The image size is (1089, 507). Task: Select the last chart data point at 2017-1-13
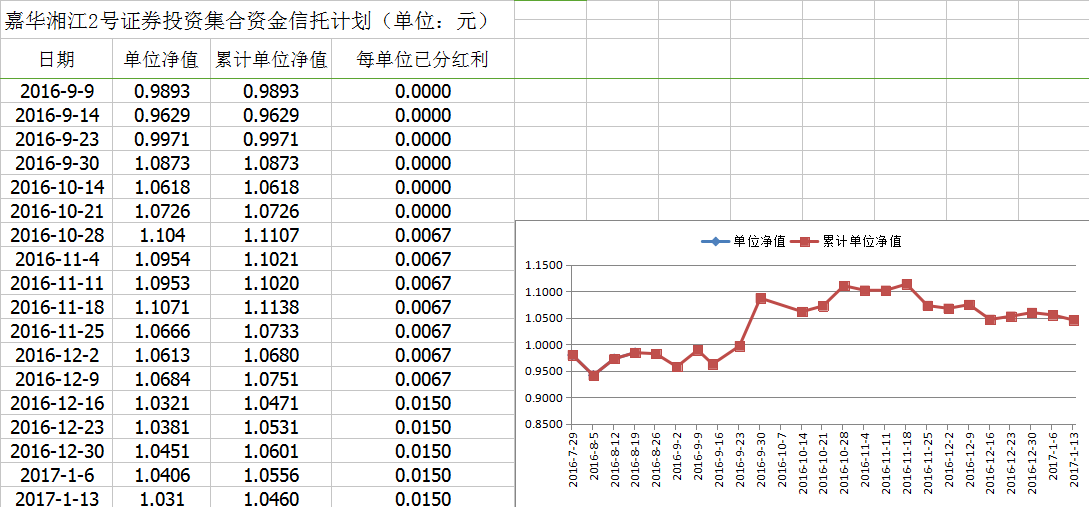pos(1074,320)
